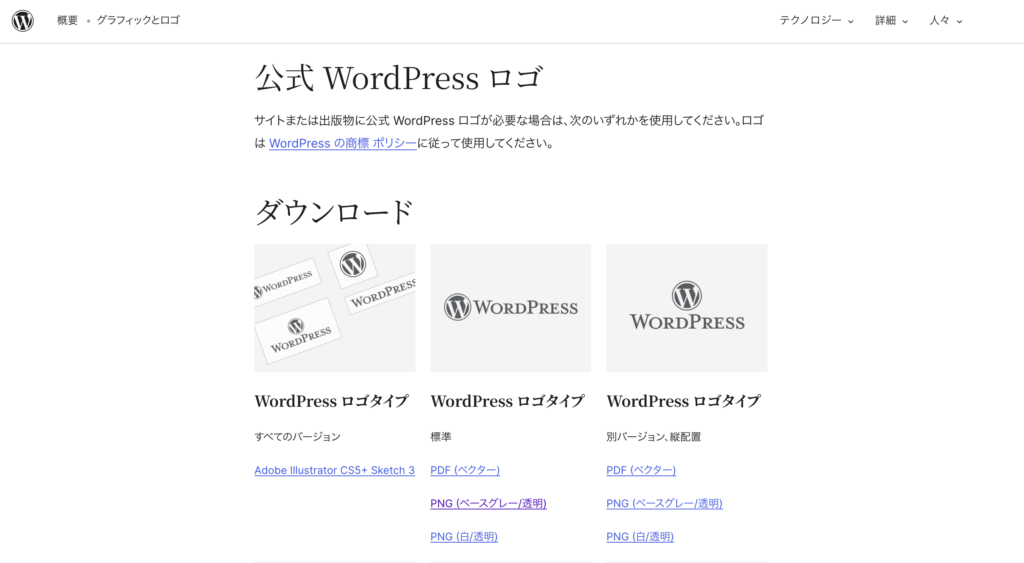Select the グラフィックとロゴ breadcrumb
This screenshot has width=1024, height=563.
(x=138, y=20)
